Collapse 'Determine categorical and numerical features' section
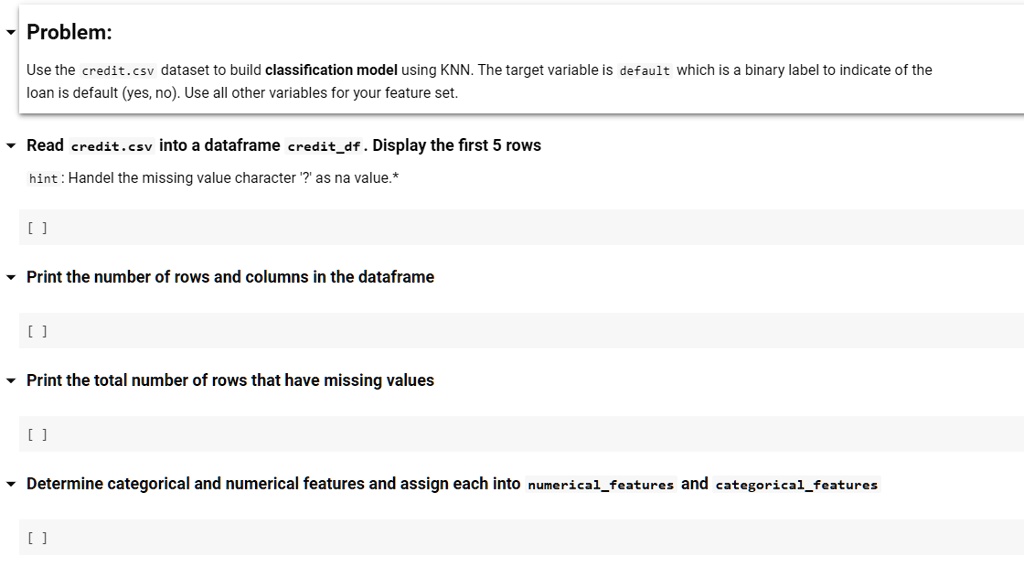This screenshot has width=1024, height=567. tap(11, 484)
